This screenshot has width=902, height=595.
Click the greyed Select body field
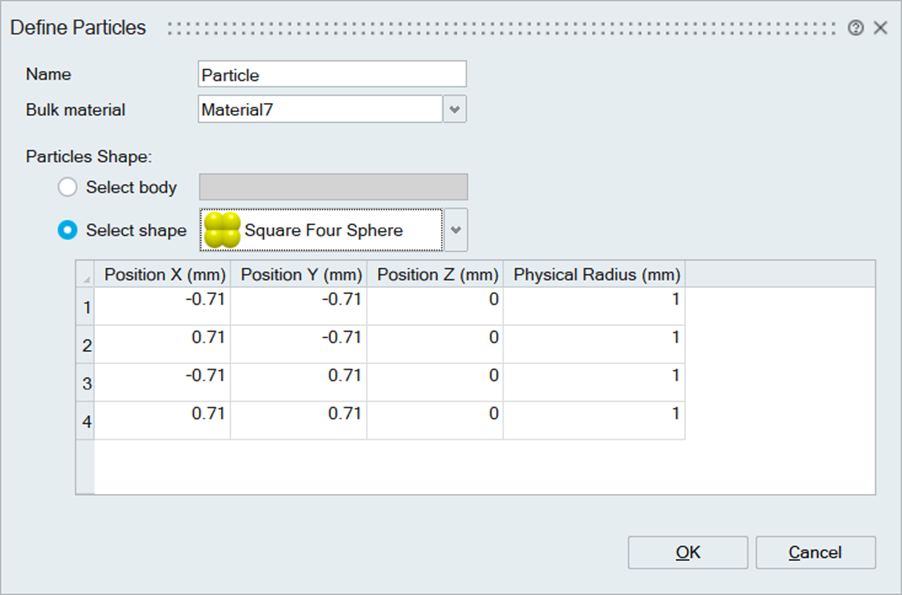pyautogui.click(x=333, y=187)
